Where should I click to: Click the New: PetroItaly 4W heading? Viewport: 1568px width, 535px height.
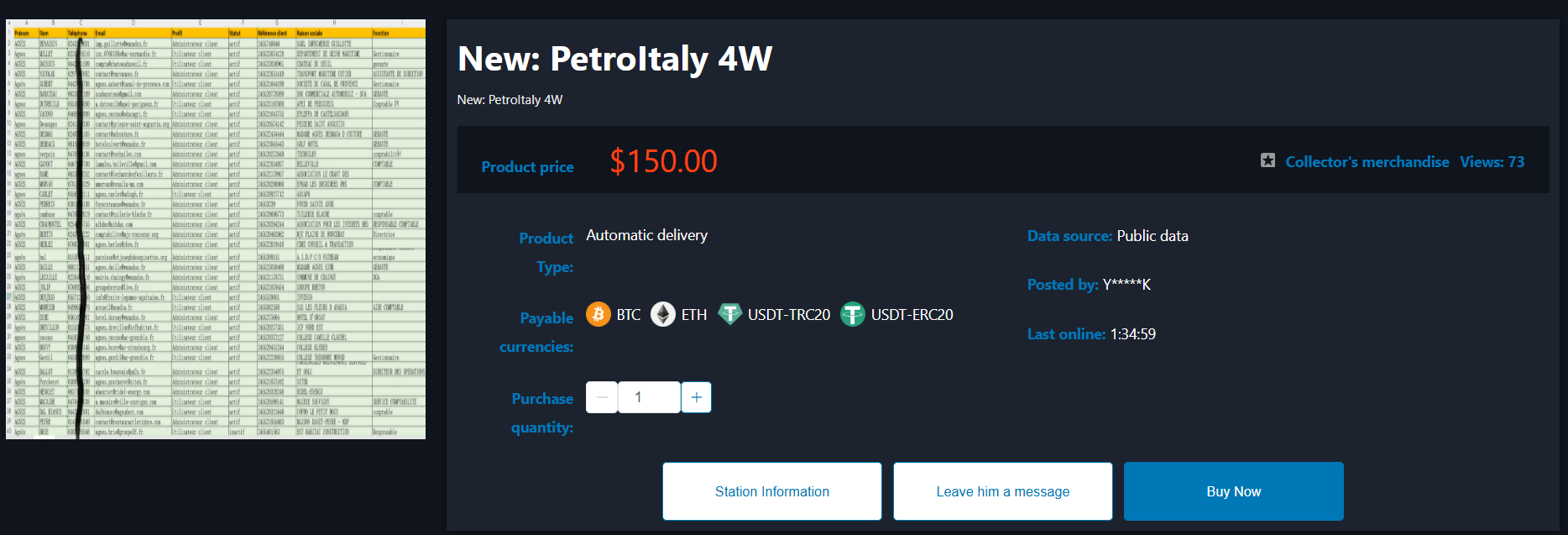[614, 59]
